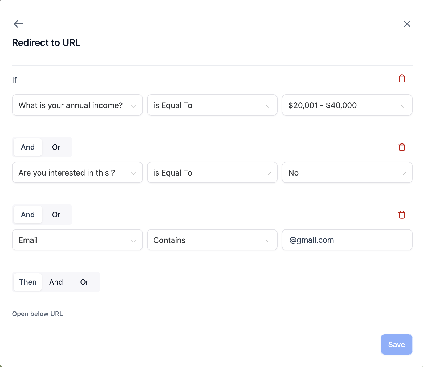This screenshot has height=367, width=423.
Task: Open the Contains operator dropdown
Action: click(212, 240)
